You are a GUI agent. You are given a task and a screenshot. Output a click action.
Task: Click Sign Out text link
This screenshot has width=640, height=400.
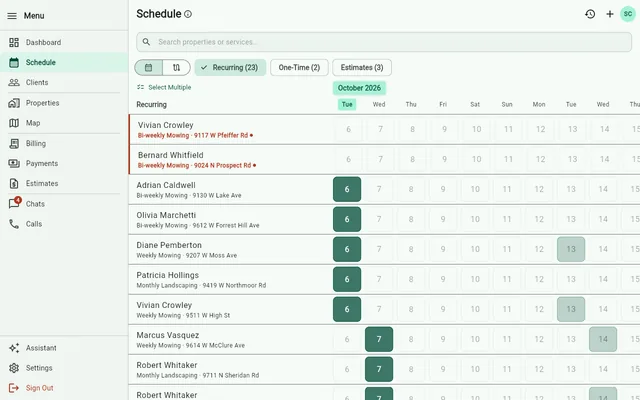pyautogui.click(x=40, y=388)
